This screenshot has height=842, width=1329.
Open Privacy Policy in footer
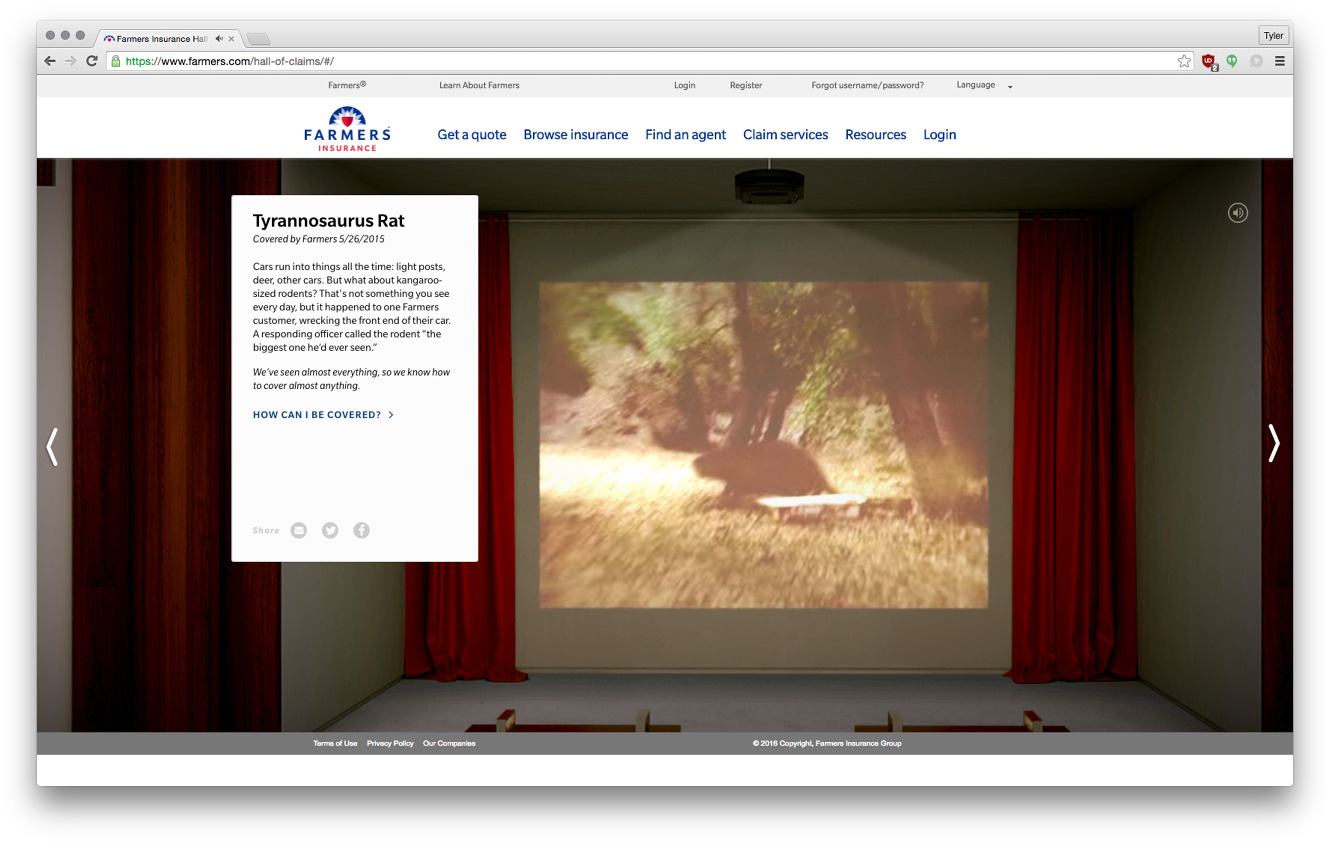(390, 743)
